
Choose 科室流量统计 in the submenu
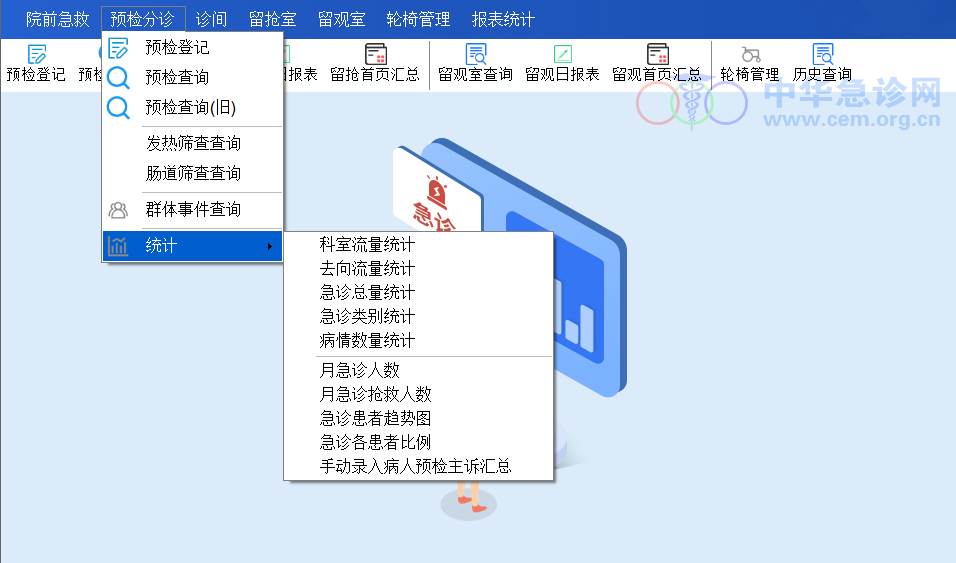click(367, 245)
